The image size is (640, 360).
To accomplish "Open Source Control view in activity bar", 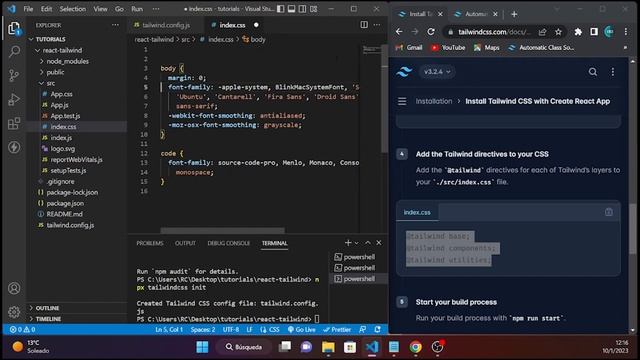I will coord(14,76).
